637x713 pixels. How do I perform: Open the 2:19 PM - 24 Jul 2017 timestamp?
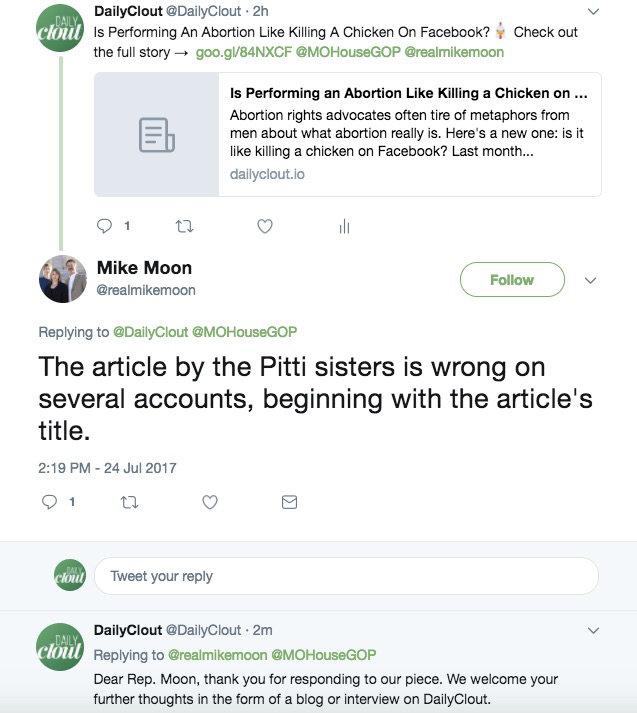pyautogui.click(x=108, y=467)
